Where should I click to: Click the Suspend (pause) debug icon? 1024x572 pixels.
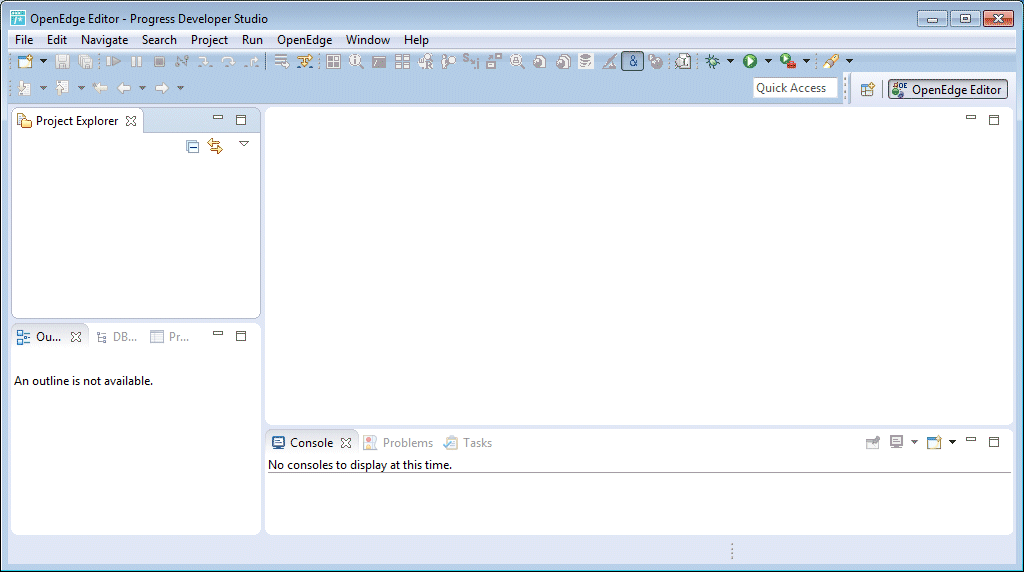click(x=136, y=61)
